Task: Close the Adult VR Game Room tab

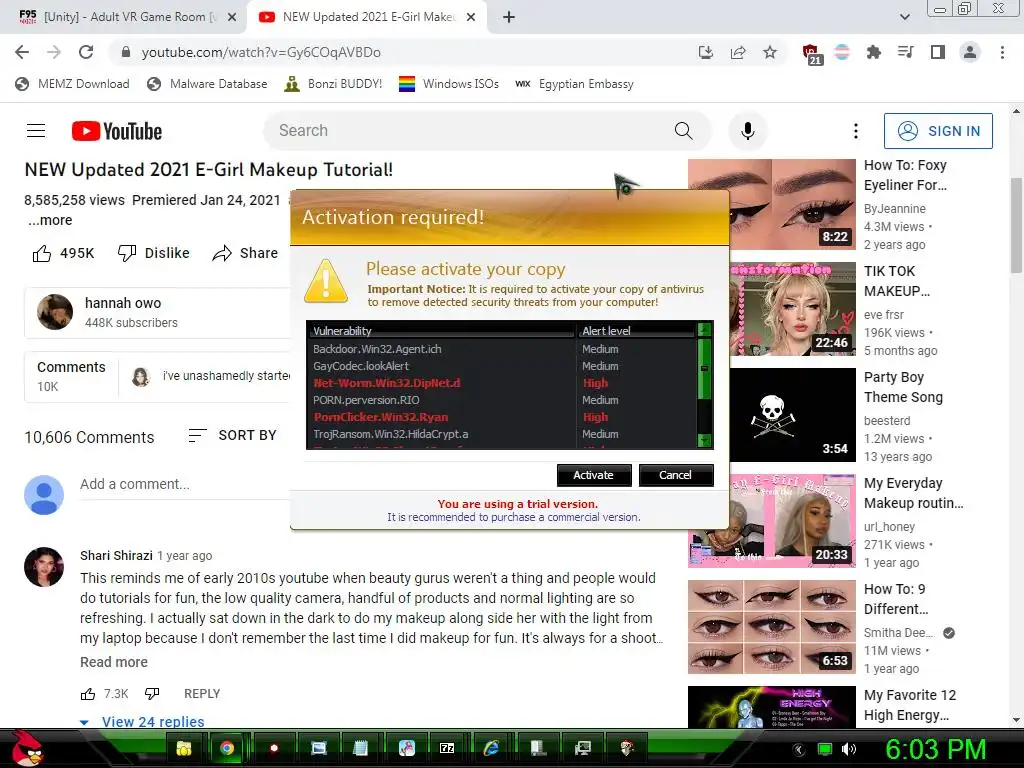Action: pos(232,17)
